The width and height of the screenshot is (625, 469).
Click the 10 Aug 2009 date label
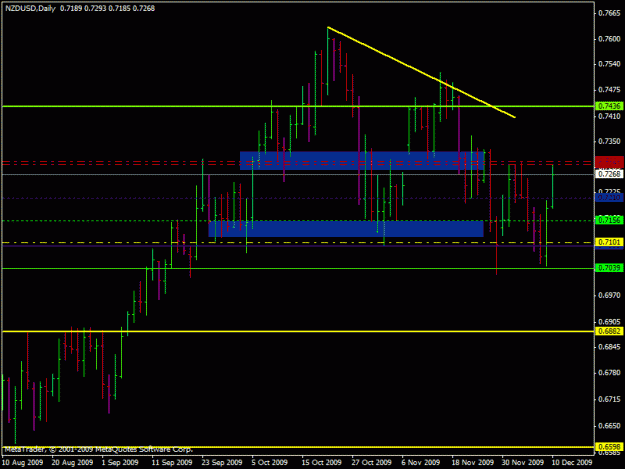point(22,462)
